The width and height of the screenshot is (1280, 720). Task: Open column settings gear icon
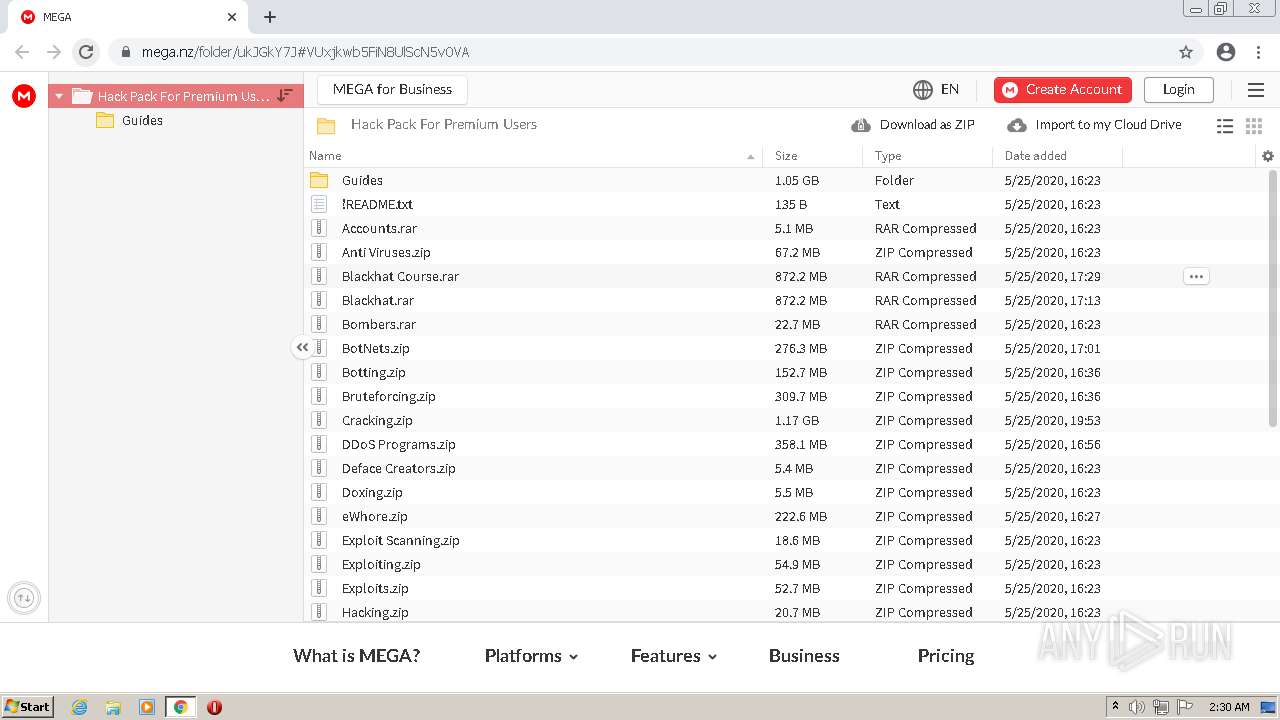[1268, 156]
